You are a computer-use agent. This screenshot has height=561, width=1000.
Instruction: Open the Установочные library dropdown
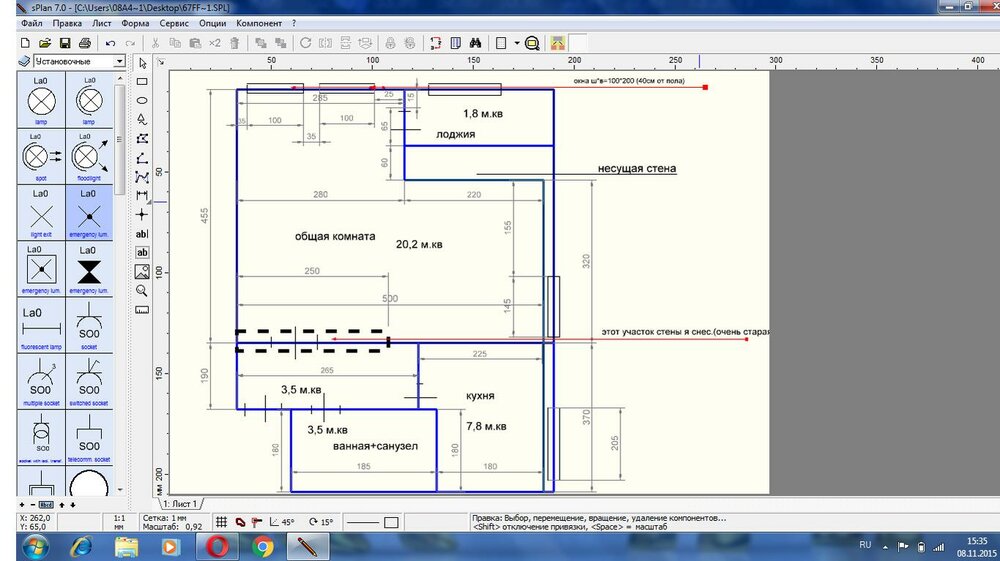[119, 62]
